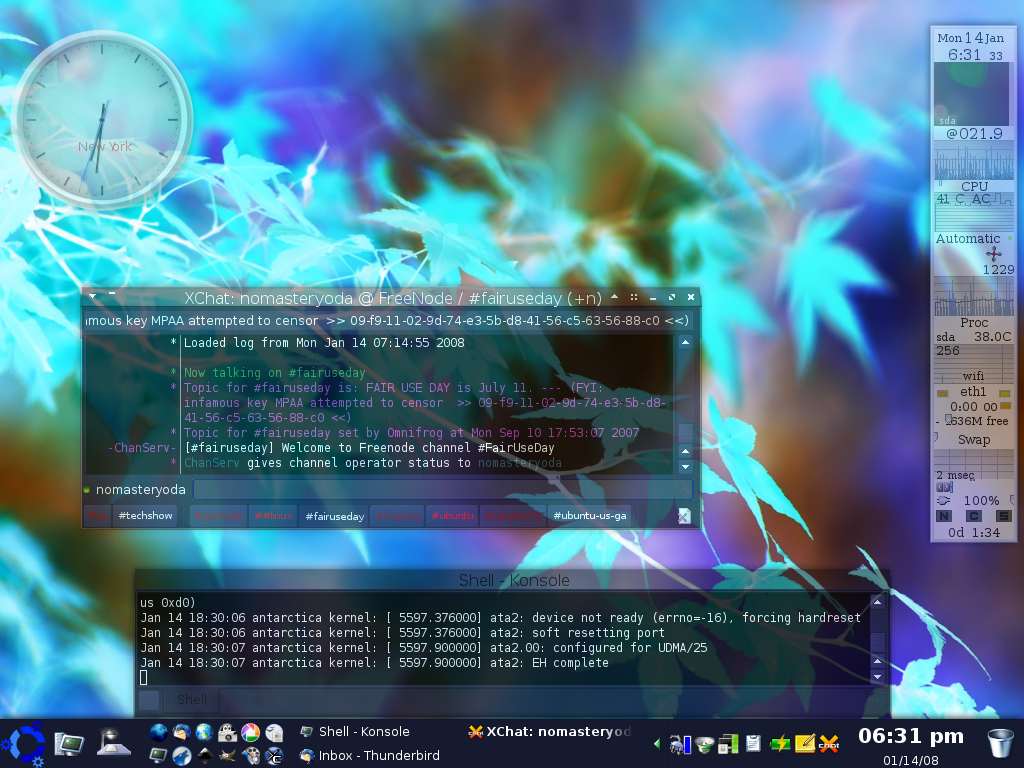Open the XChat window menu from the titlebar arrow
This screenshot has height=768, width=1024.
(91, 297)
